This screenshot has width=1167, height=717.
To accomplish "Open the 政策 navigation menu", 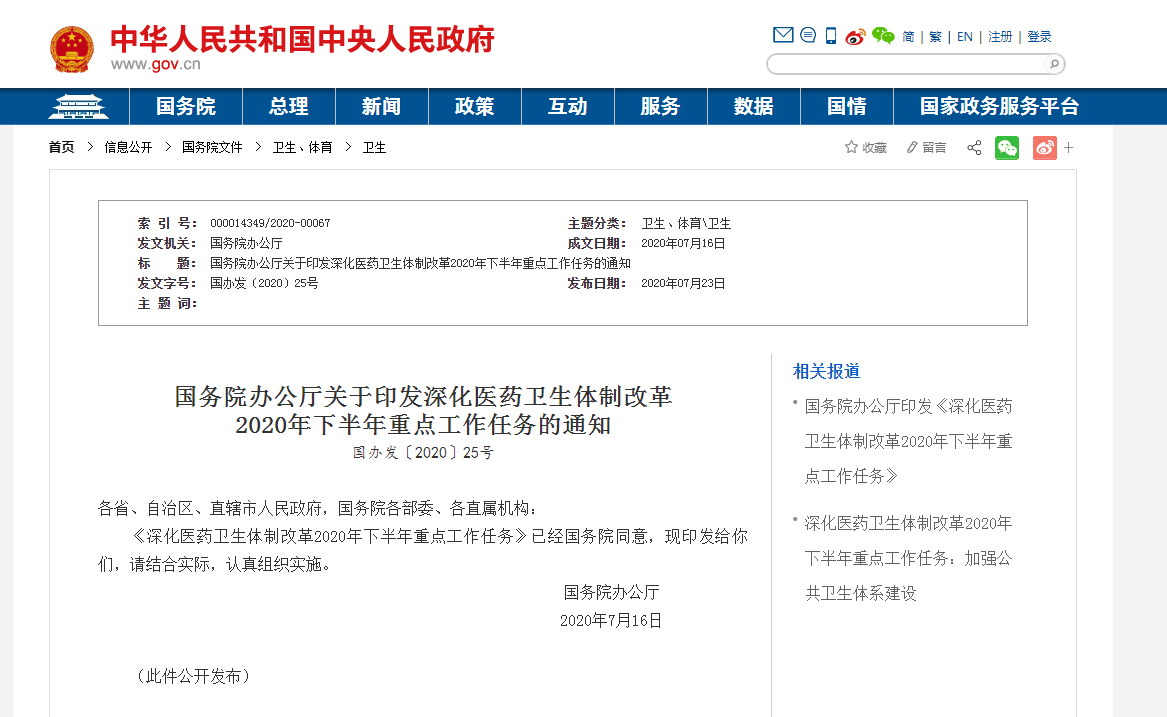I will pos(474,106).
